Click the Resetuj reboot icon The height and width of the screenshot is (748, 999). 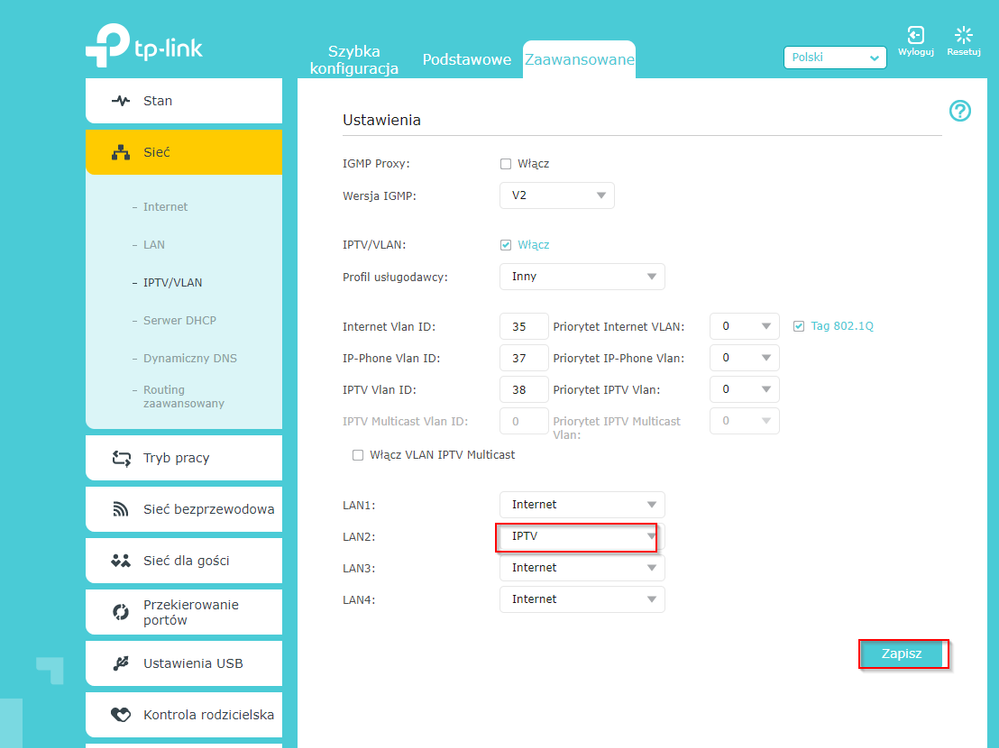pyautogui.click(x=963, y=37)
